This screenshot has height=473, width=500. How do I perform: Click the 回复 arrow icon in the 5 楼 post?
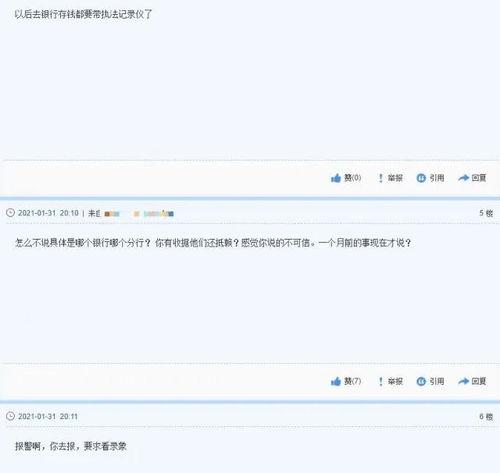463,381
